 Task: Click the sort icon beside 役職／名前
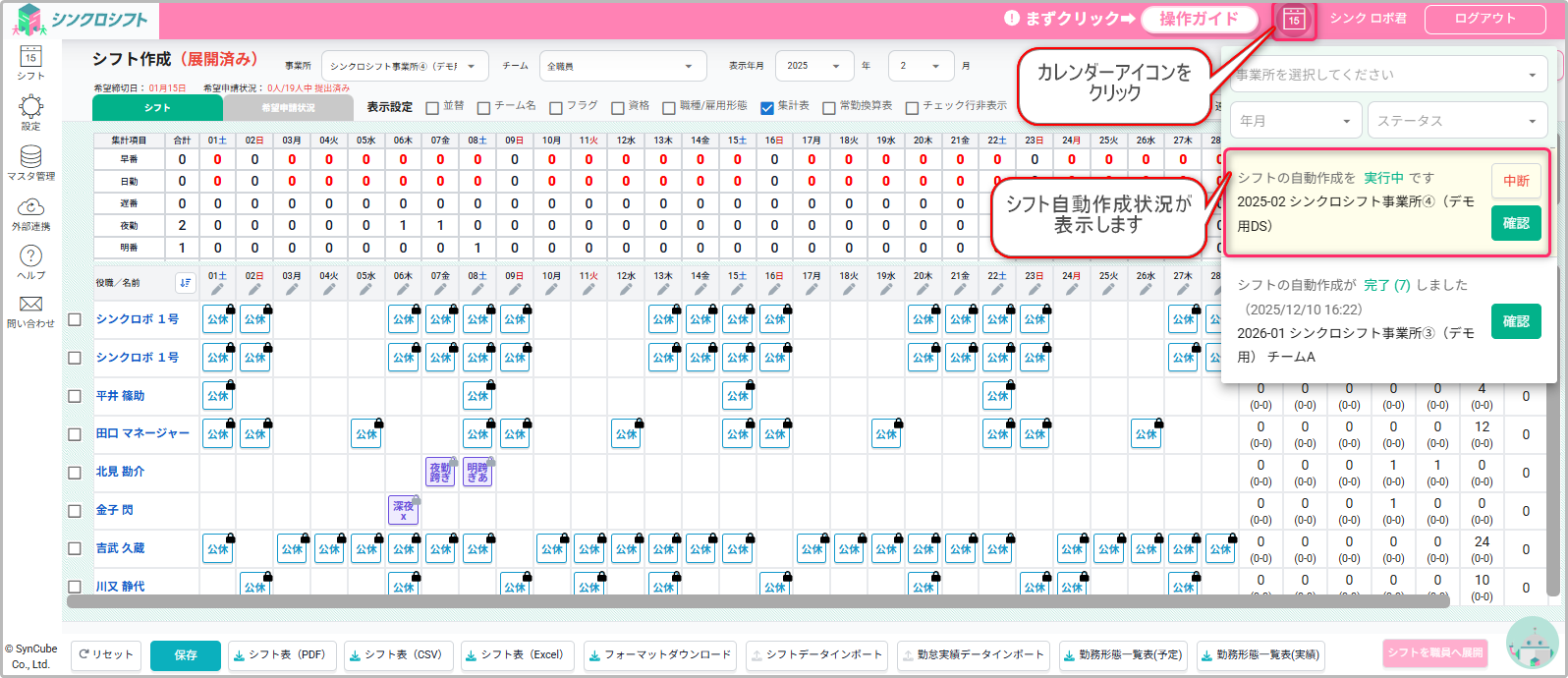[x=185, y=283]
